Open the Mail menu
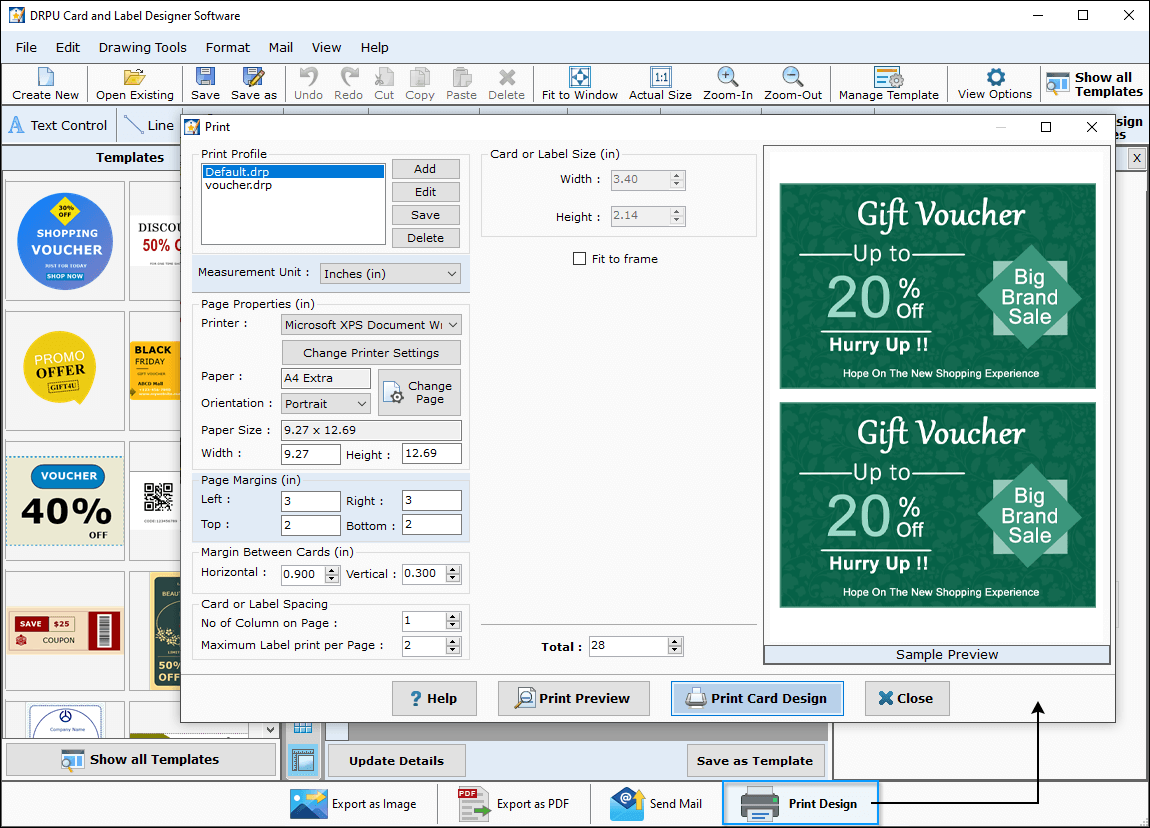 point(280,48)
